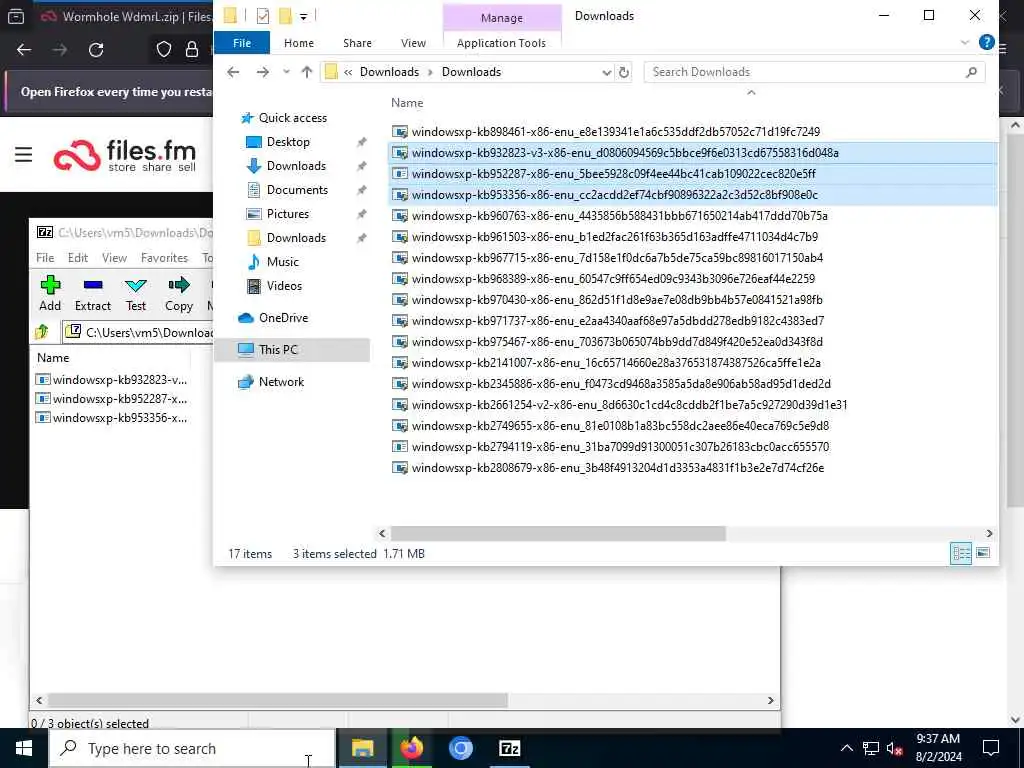The height and width of the screenshot is (768, 1024).
Task: Click the Firefox shield tracking protection icon
Action: 163,50
